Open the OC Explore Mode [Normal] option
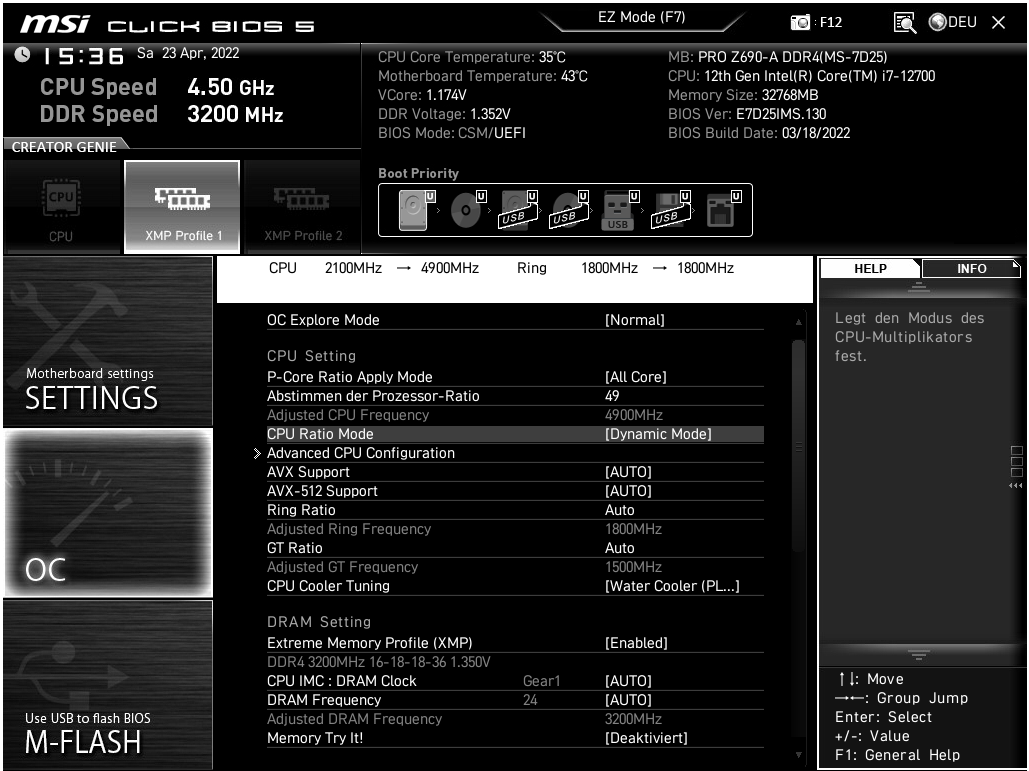This screenshot has width=1029, height=771. click(x=514, y=320)
